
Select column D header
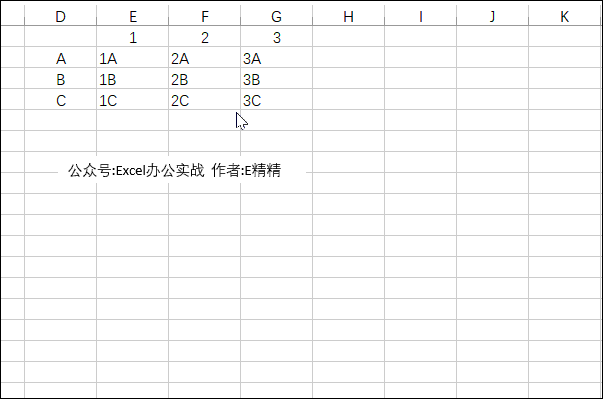click(60, 16)
